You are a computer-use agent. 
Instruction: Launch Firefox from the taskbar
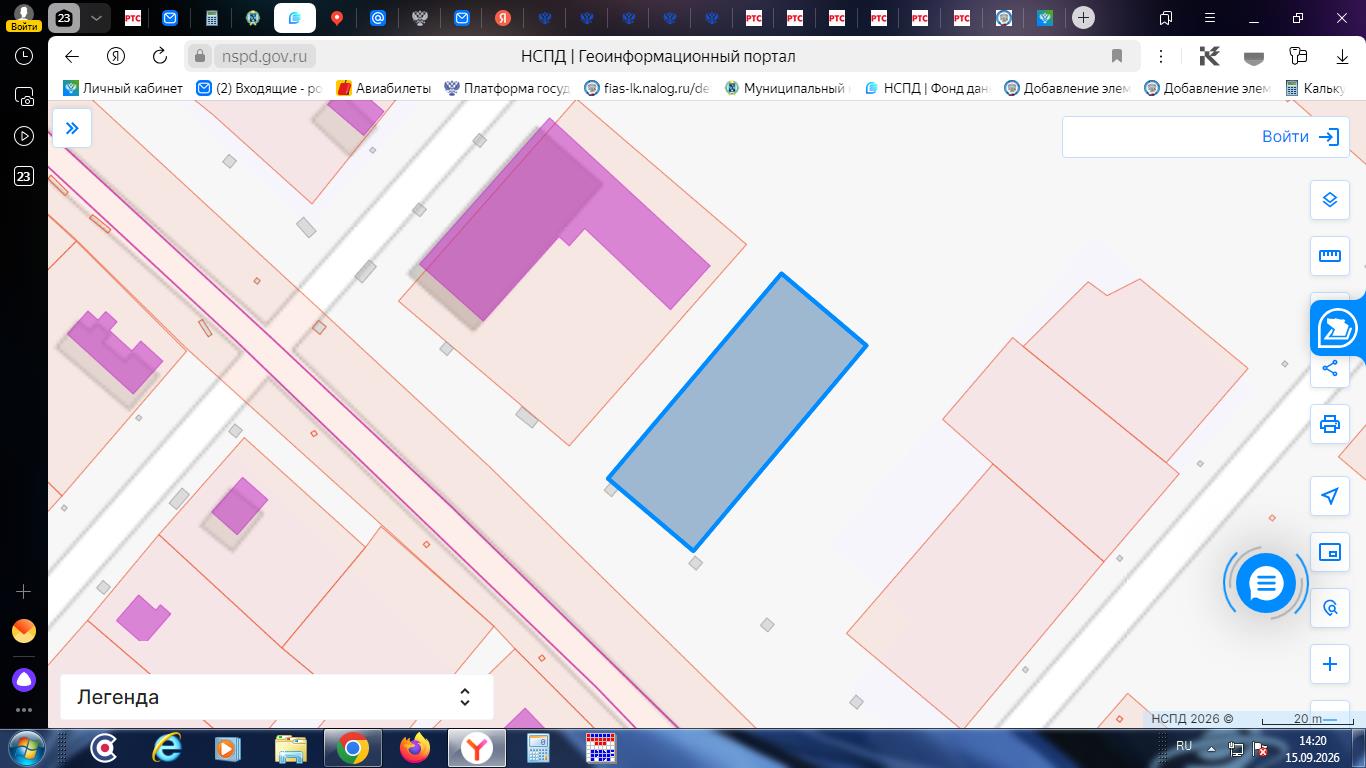click(414, 748)
